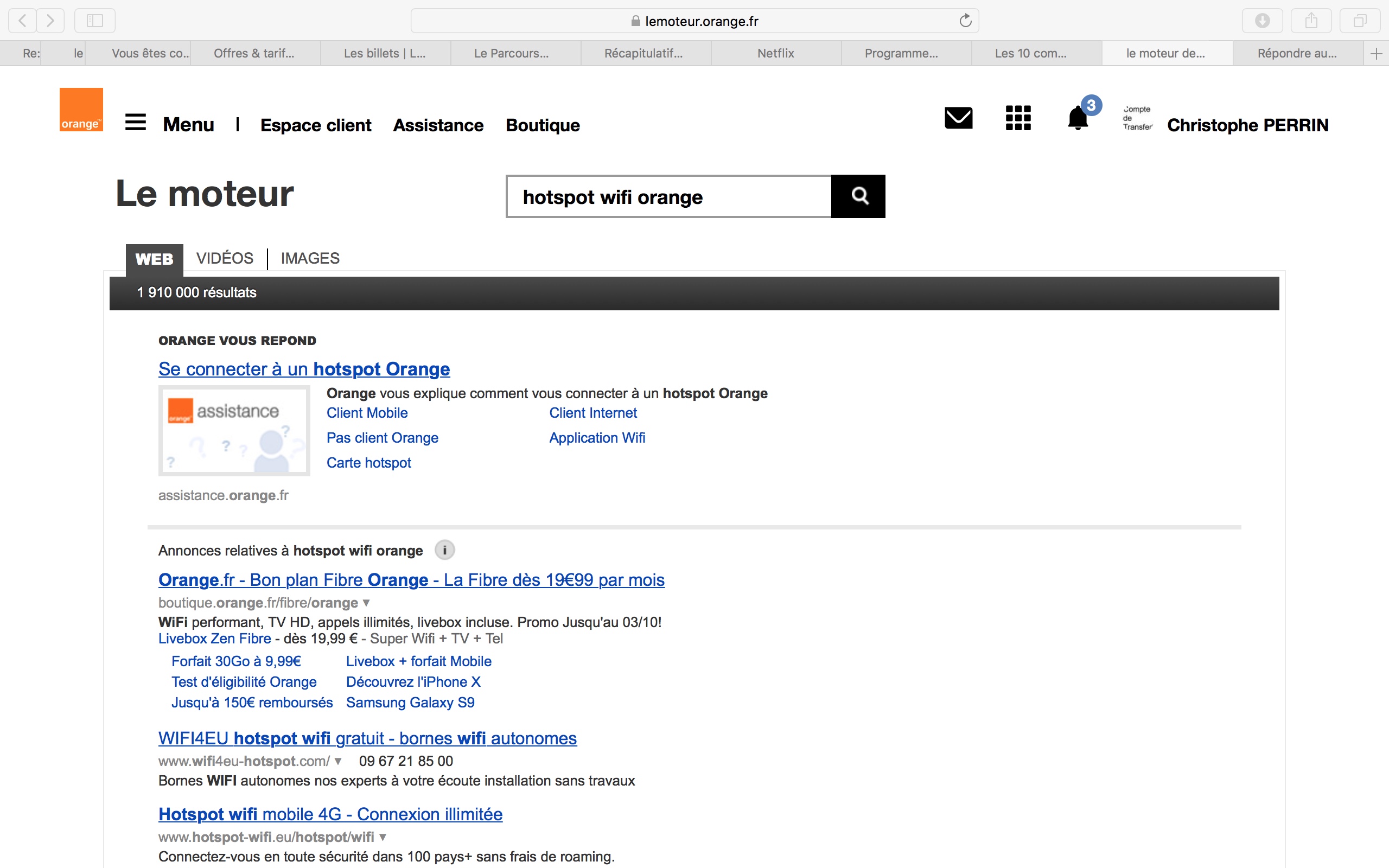Open the hamburger Menu icon
1389x868 pixels.
(136, 122)
